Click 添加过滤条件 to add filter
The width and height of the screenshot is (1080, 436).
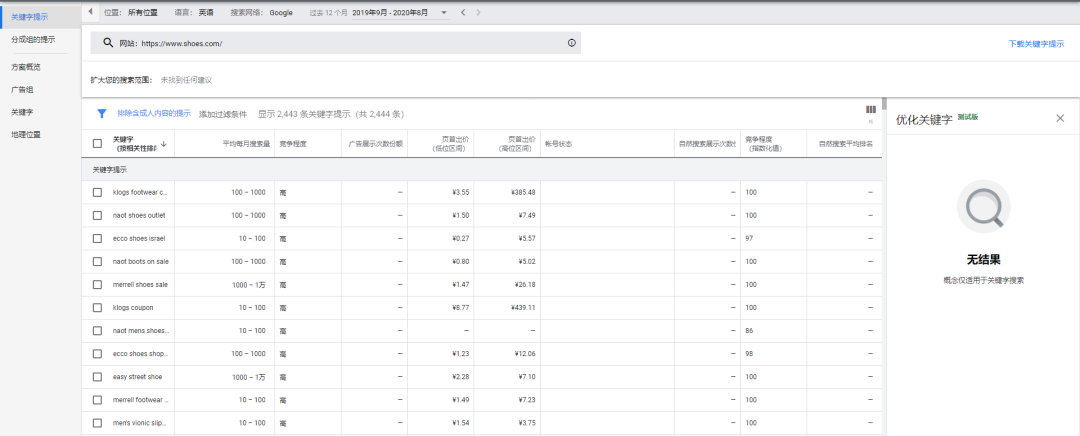[x=222, y=114]
